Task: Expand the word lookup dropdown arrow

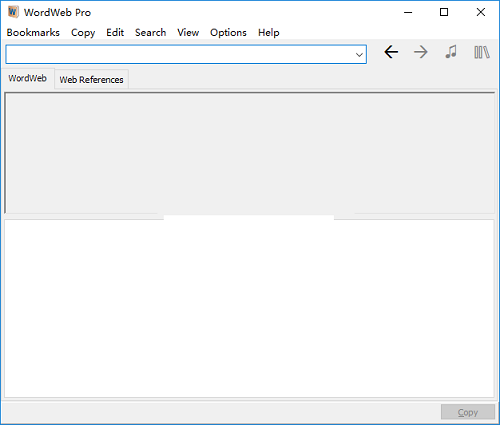Action: [359, 54]
